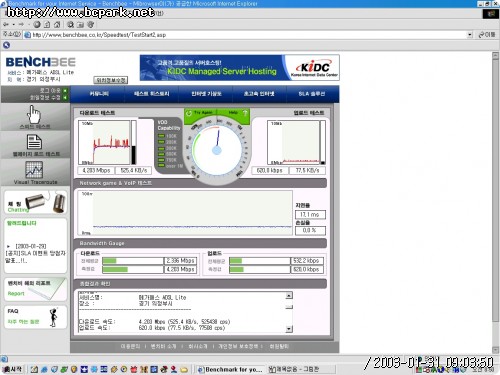Click Help on the green gauge header
The width and height of the screenshot is (500, 375).
pyautogui.click(x=233, y=113)
